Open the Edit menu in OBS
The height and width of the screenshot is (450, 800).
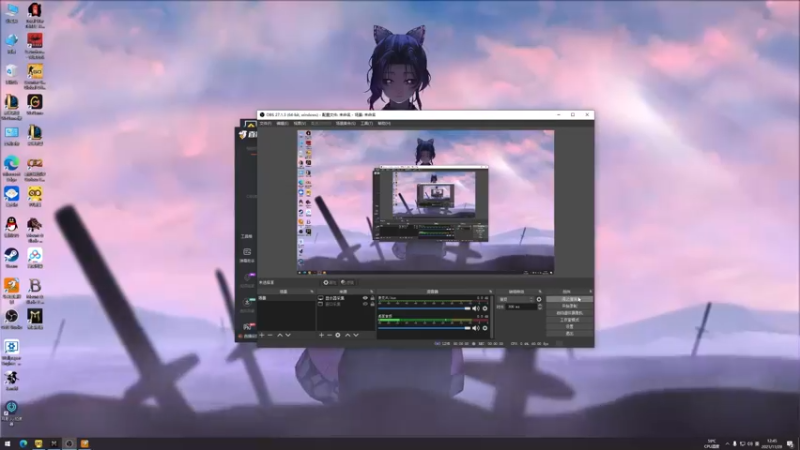coord(282,123)
